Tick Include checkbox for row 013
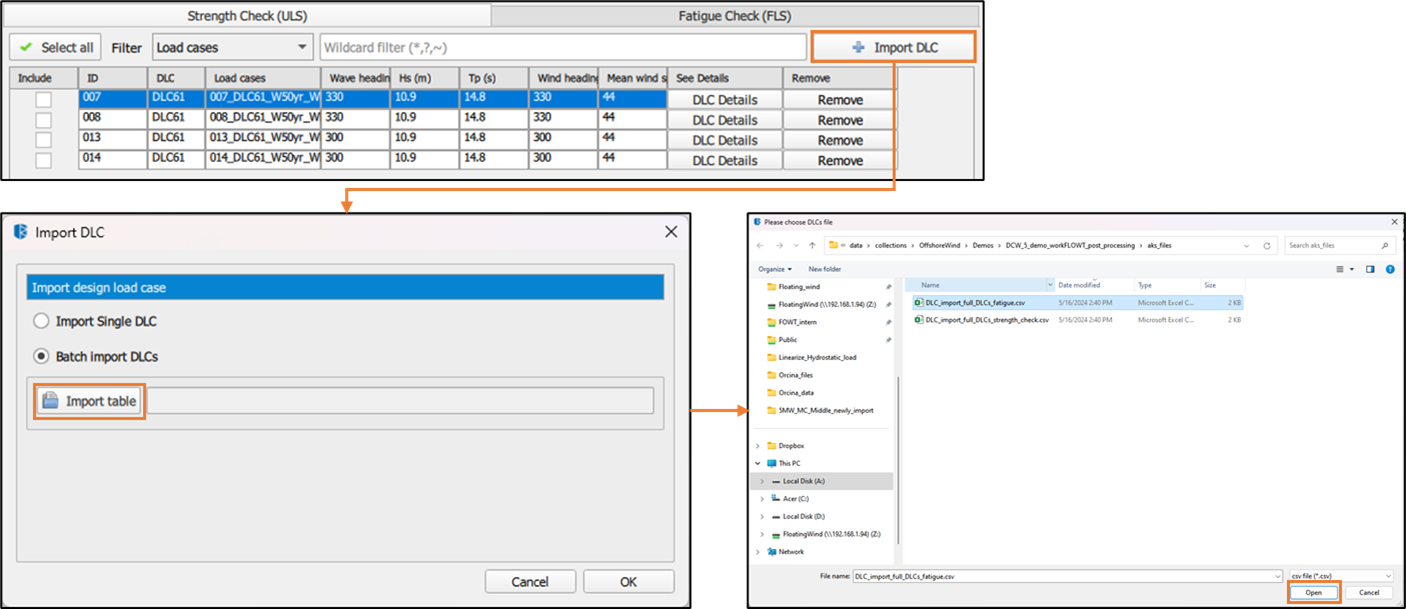 [43, 140]
